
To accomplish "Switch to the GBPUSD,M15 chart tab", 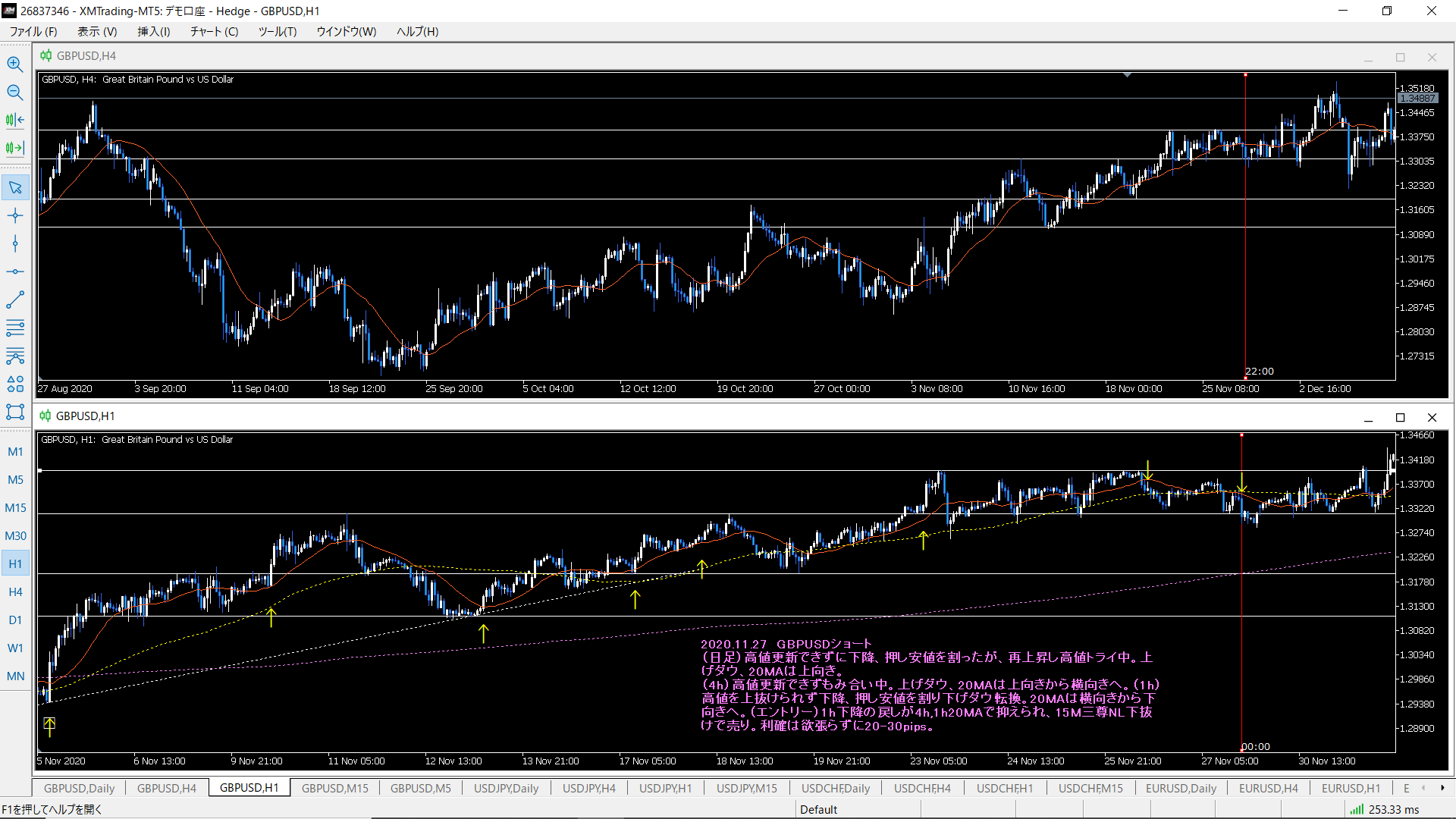I will point(335,788).
